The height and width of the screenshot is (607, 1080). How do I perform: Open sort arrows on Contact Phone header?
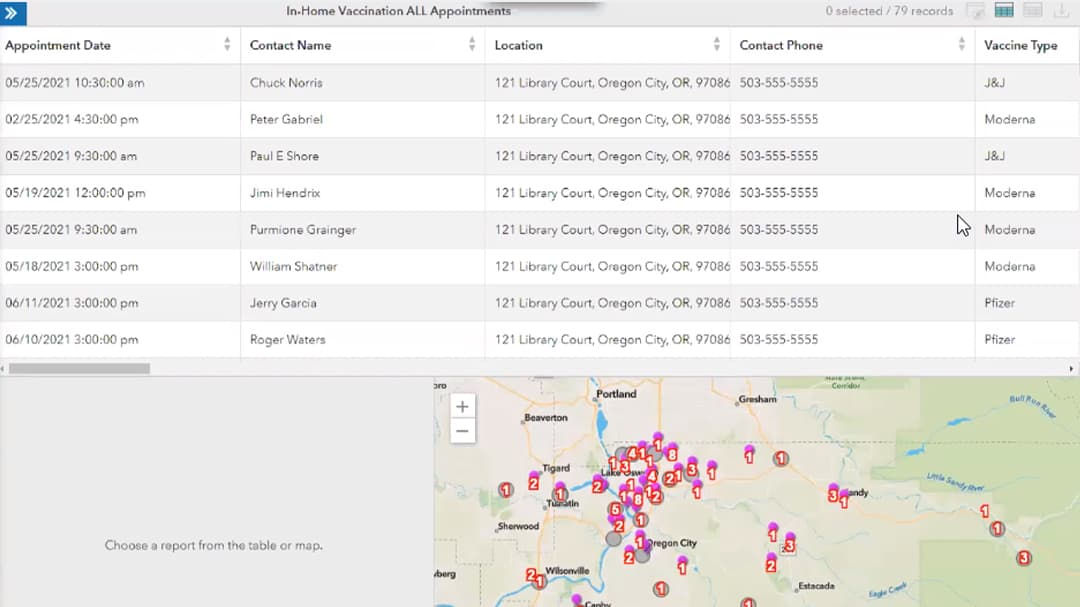(958, 45)
